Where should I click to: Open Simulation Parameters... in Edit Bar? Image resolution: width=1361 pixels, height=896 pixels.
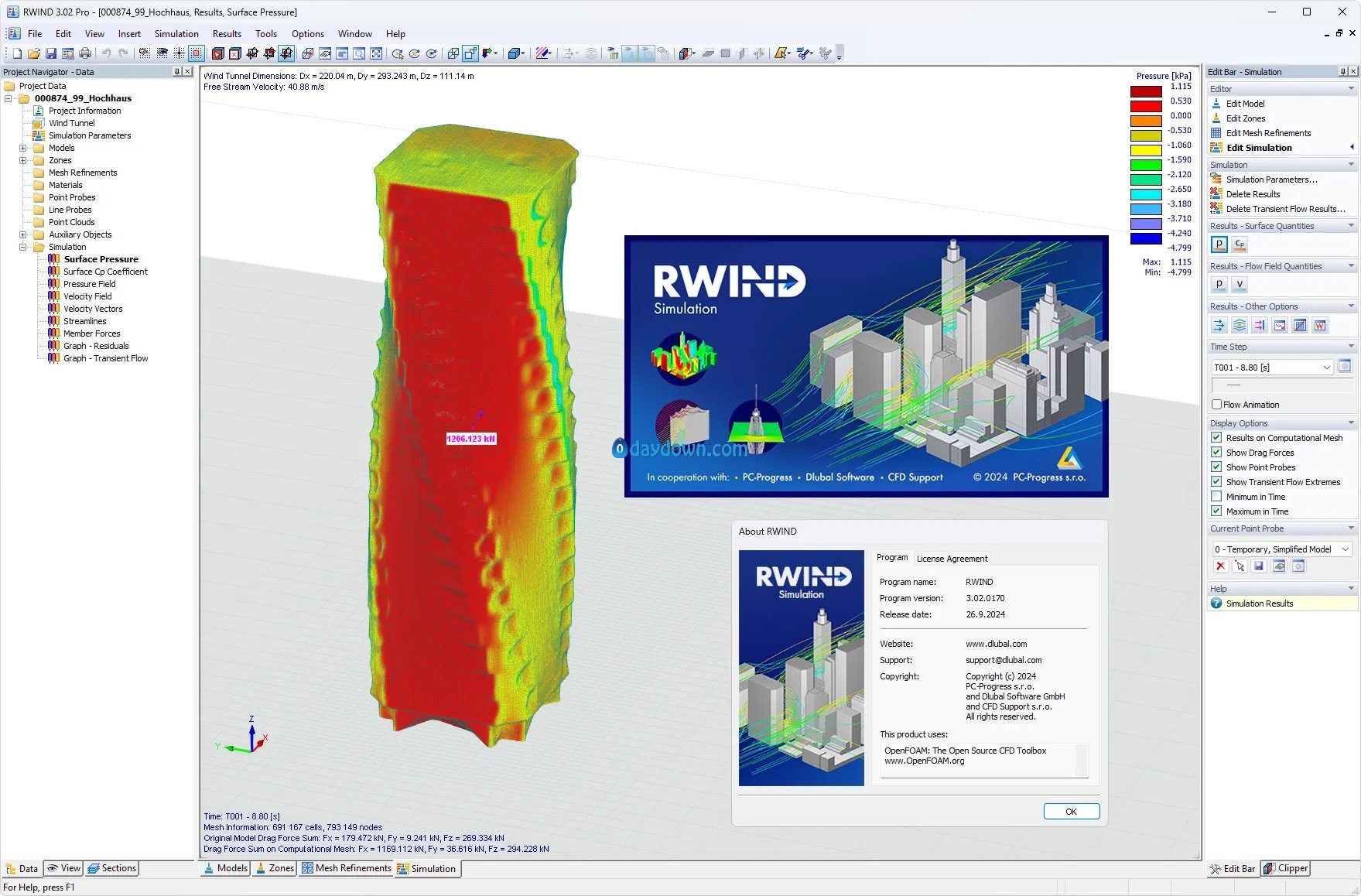[1271, 180]
